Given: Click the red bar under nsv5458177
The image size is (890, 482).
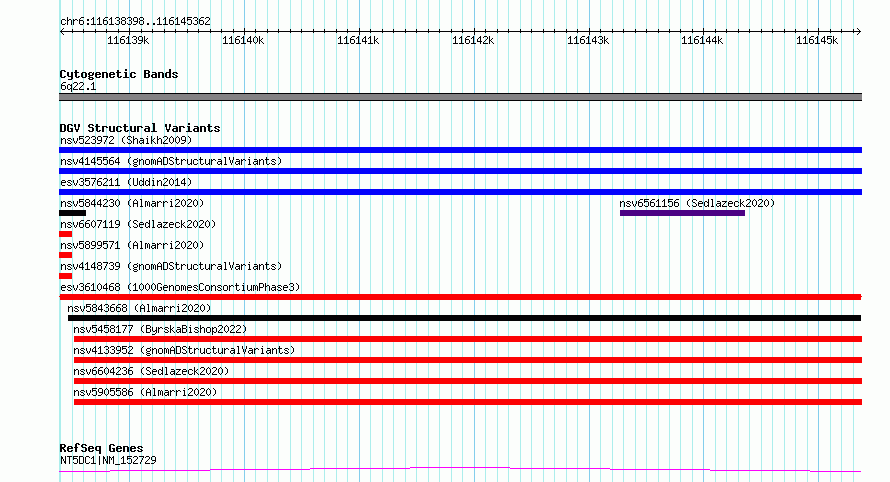Looking at the screenshot, I should 468,339.
